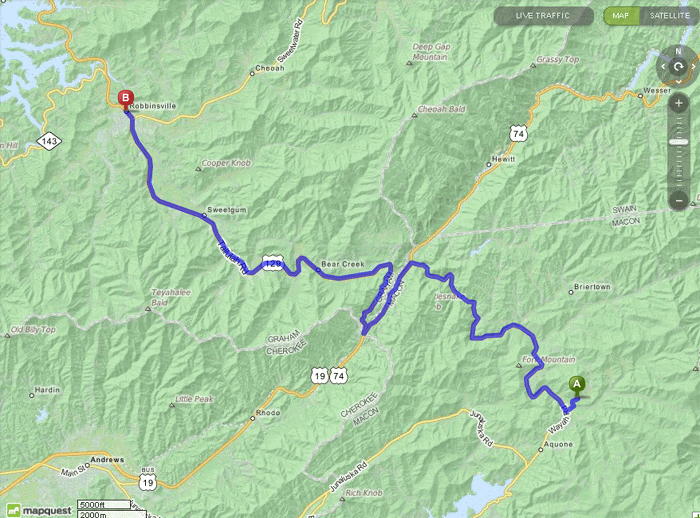Screen dimensions: 700x518
Task: Click the zoom slider handle
Action: click(679, 142)
